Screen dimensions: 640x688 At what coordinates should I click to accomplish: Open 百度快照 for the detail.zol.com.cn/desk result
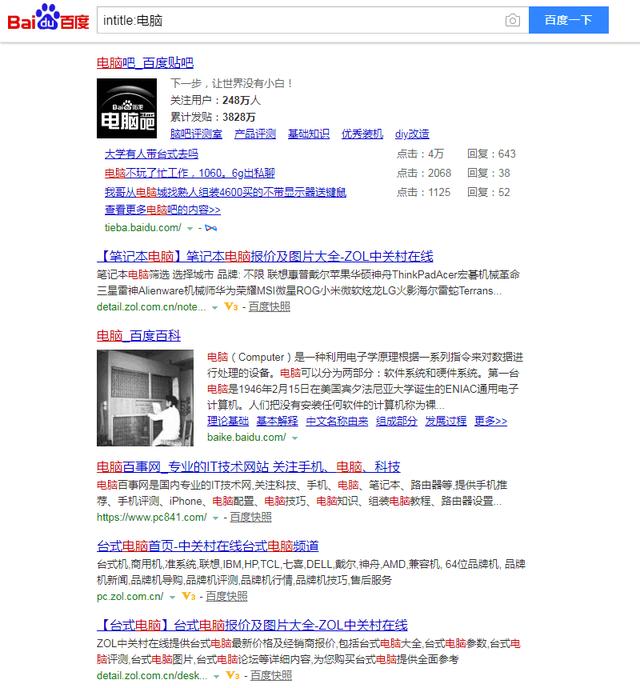pyautogui.click(x=271, y=675)
